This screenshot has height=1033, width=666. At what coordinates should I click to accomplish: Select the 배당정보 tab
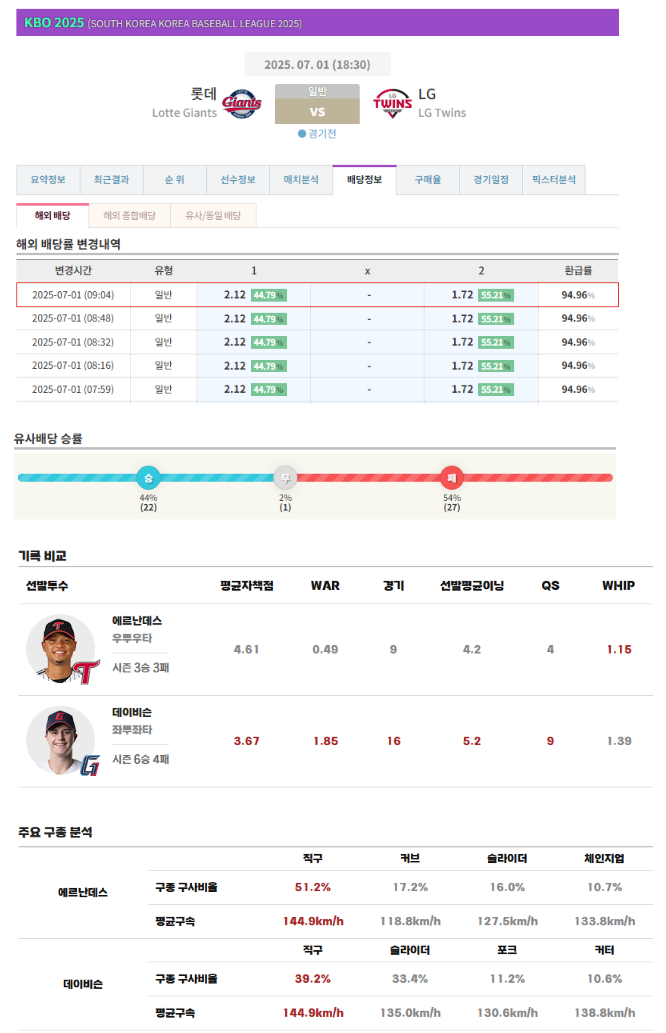(x=364, y=180)
